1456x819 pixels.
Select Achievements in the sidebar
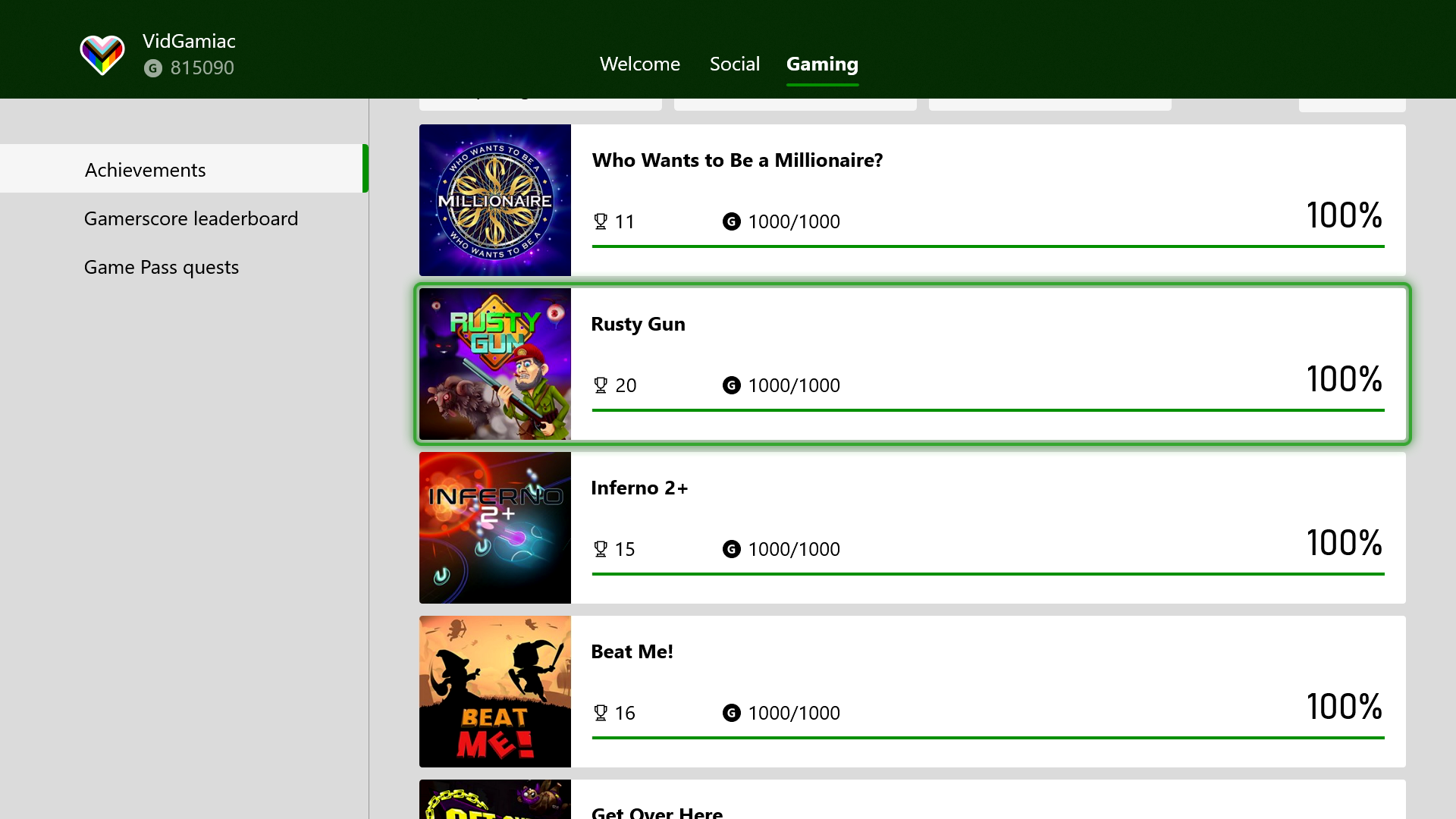(x=145, y=170)
